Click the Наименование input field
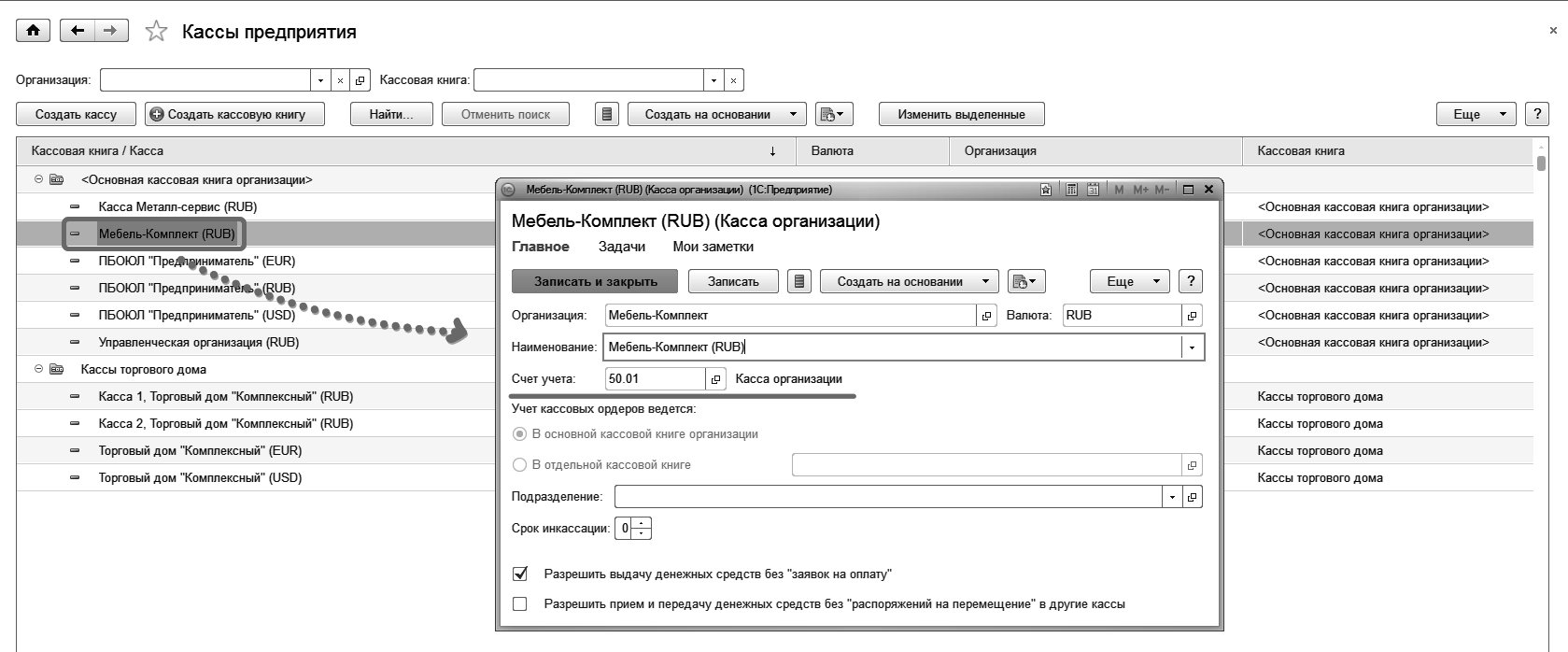 click(x=893, y=347)
